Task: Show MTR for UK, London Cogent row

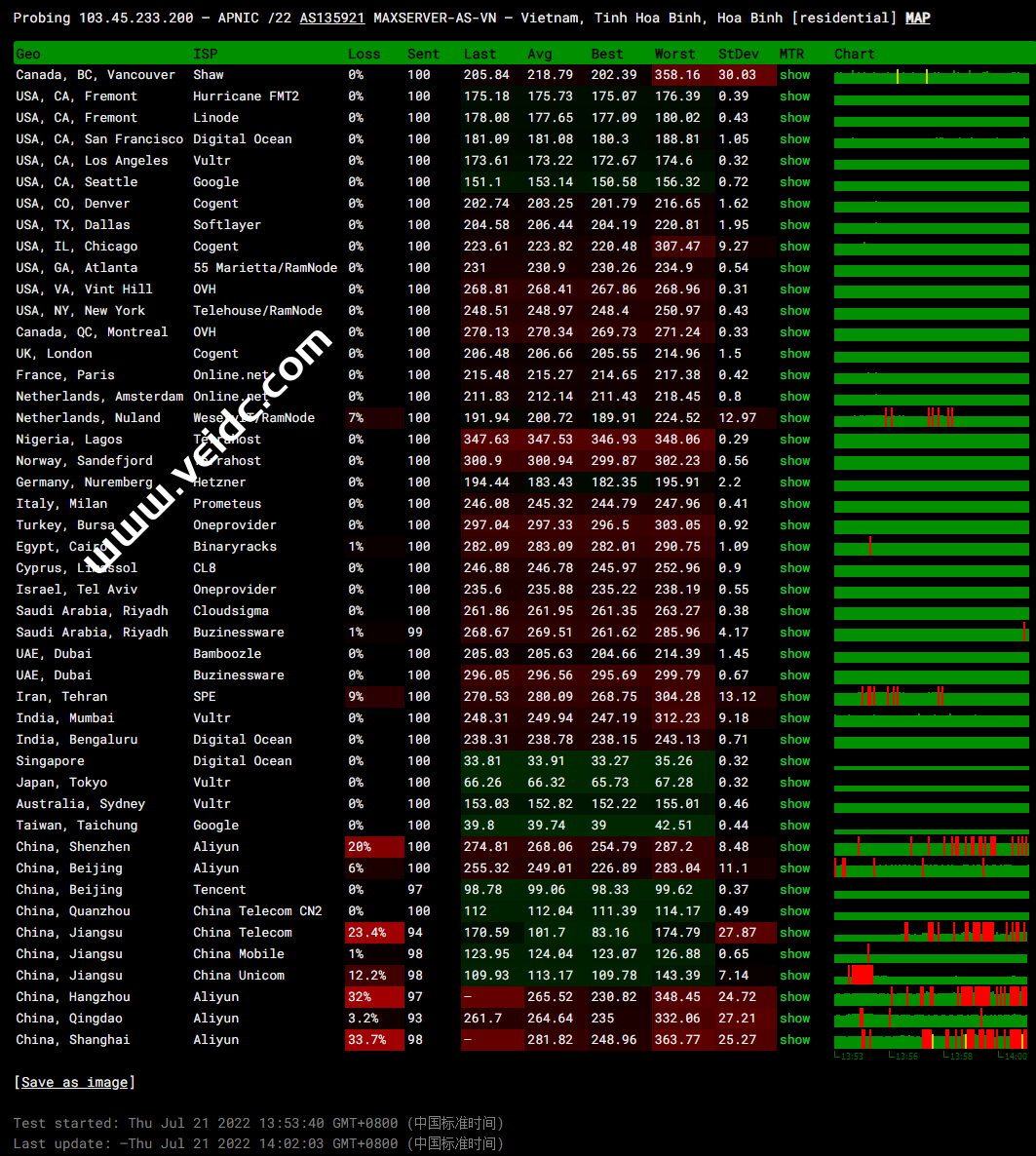Action: 795,354
